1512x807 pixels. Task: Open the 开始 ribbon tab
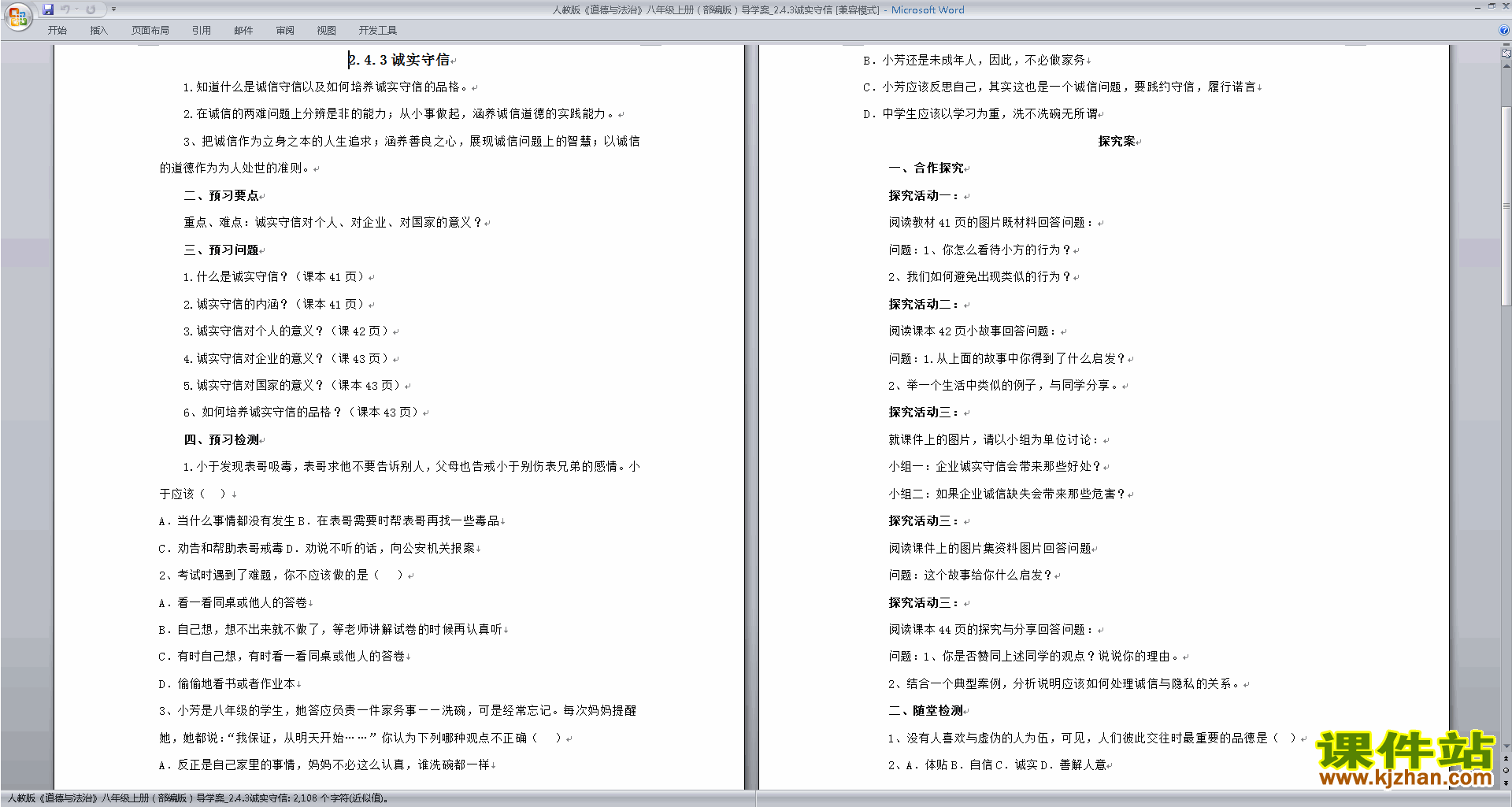pyautogui.click(x=57, y=31)
